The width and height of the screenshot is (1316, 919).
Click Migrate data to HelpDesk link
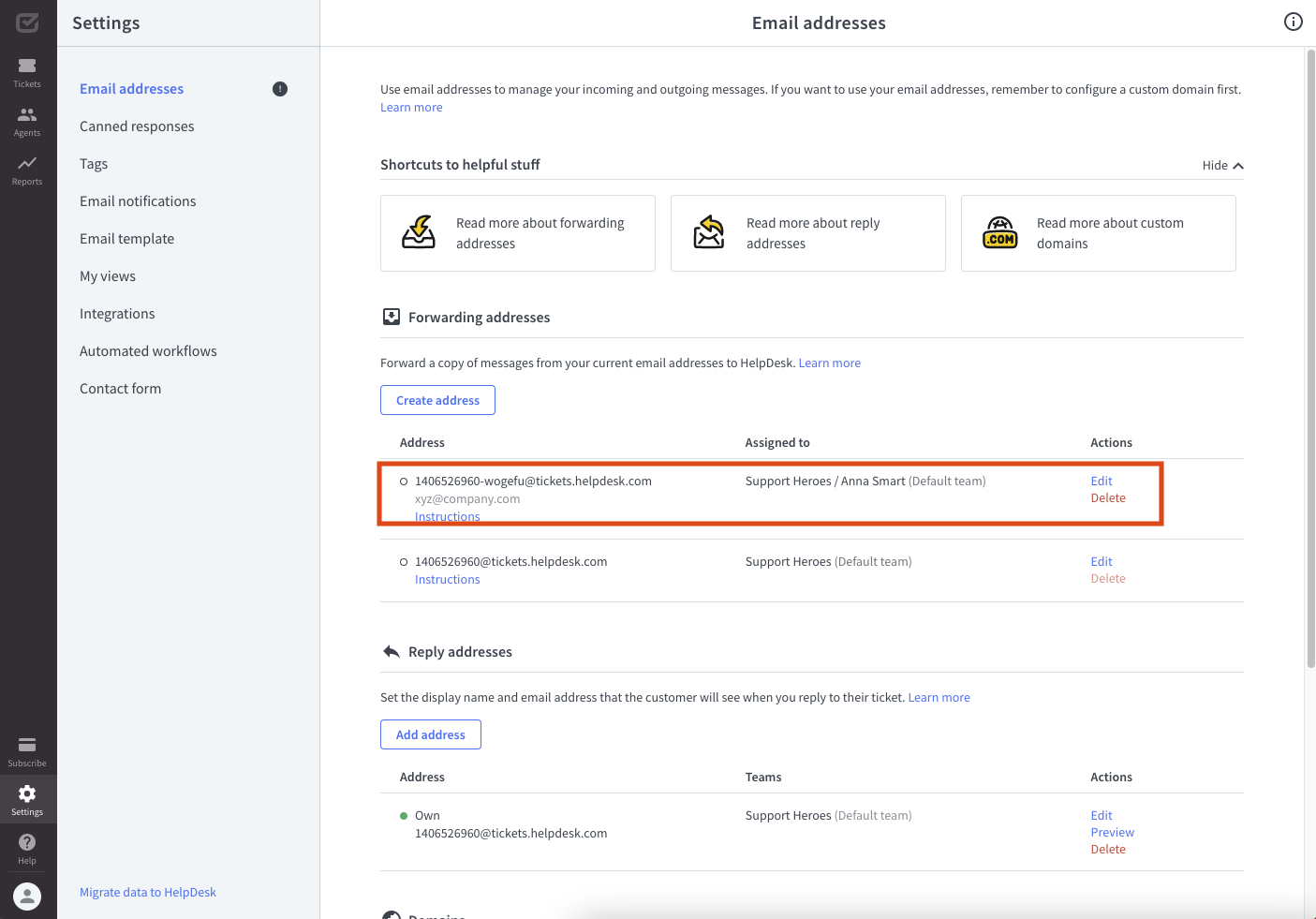[x=148, y=892]
